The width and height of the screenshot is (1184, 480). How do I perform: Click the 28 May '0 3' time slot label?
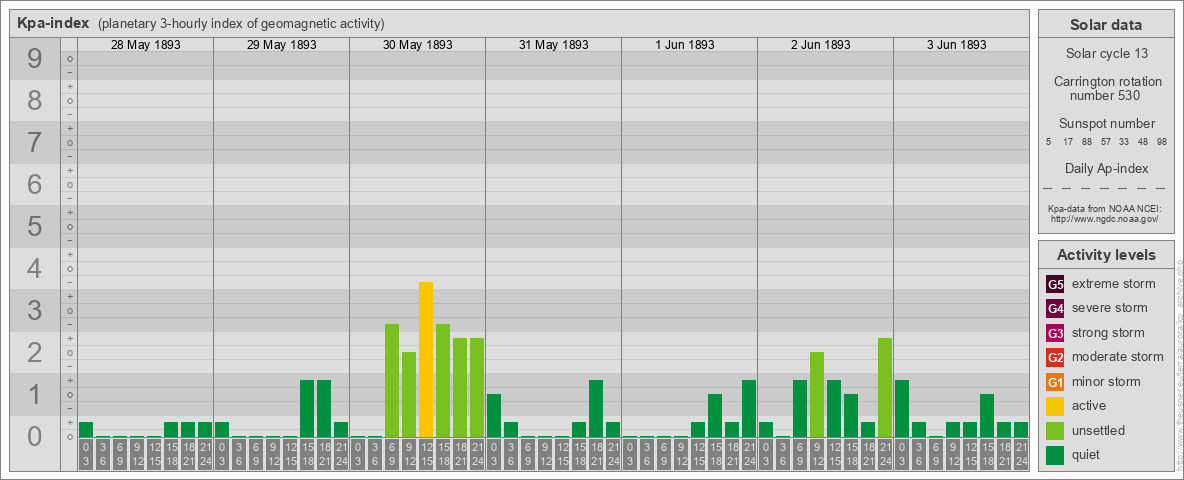point(86,454)
